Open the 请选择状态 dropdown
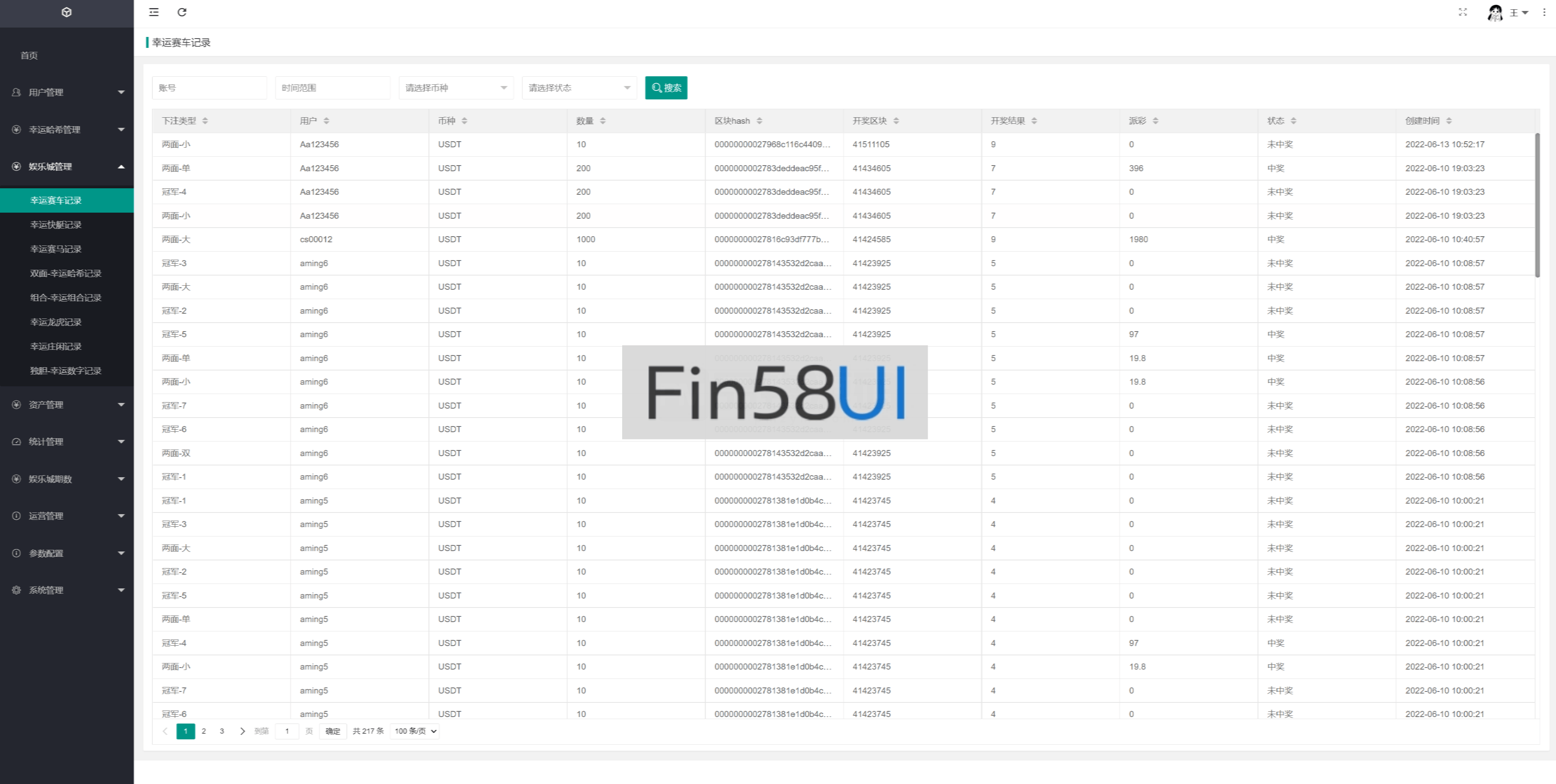This screenshot has height=784, width=1556. pos(579,88)
